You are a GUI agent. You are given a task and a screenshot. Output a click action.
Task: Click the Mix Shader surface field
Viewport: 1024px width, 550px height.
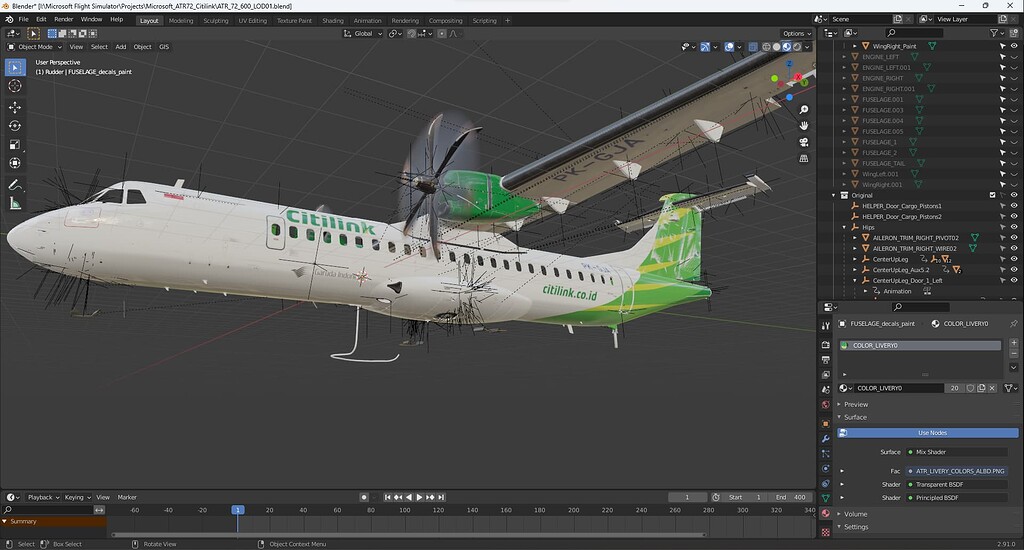(957, 452)
